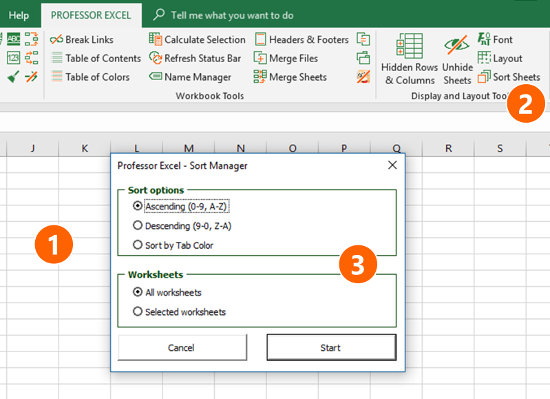
Task: Open Table of Contents tool
Action: tap(96, 58)
